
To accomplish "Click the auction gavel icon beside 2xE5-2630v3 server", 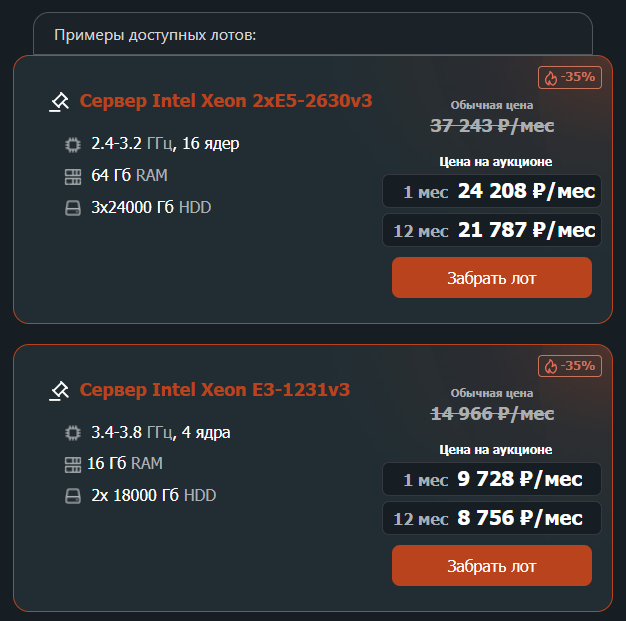I will [59, 102].
